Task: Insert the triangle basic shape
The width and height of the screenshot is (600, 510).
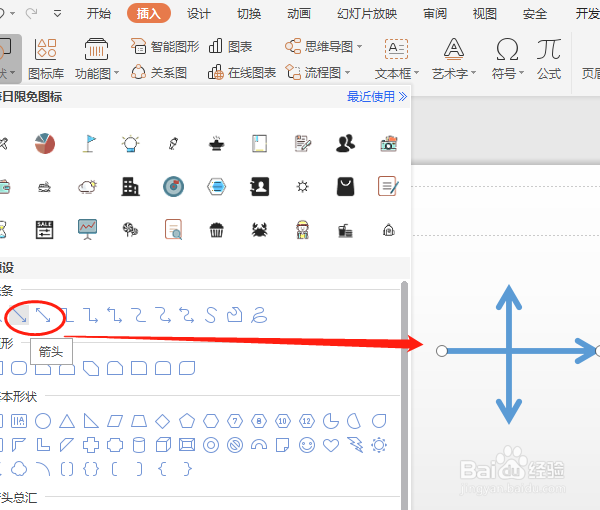Action: click(67, 421)
